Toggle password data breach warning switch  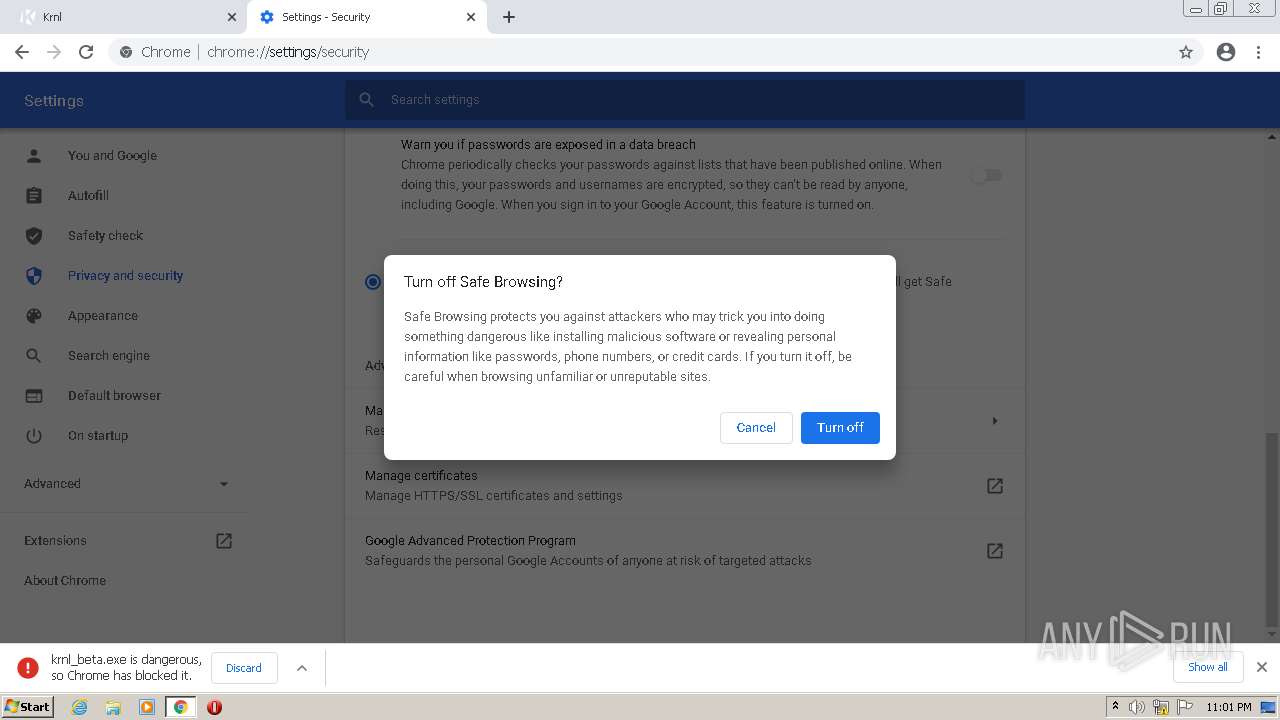(986, 175)
